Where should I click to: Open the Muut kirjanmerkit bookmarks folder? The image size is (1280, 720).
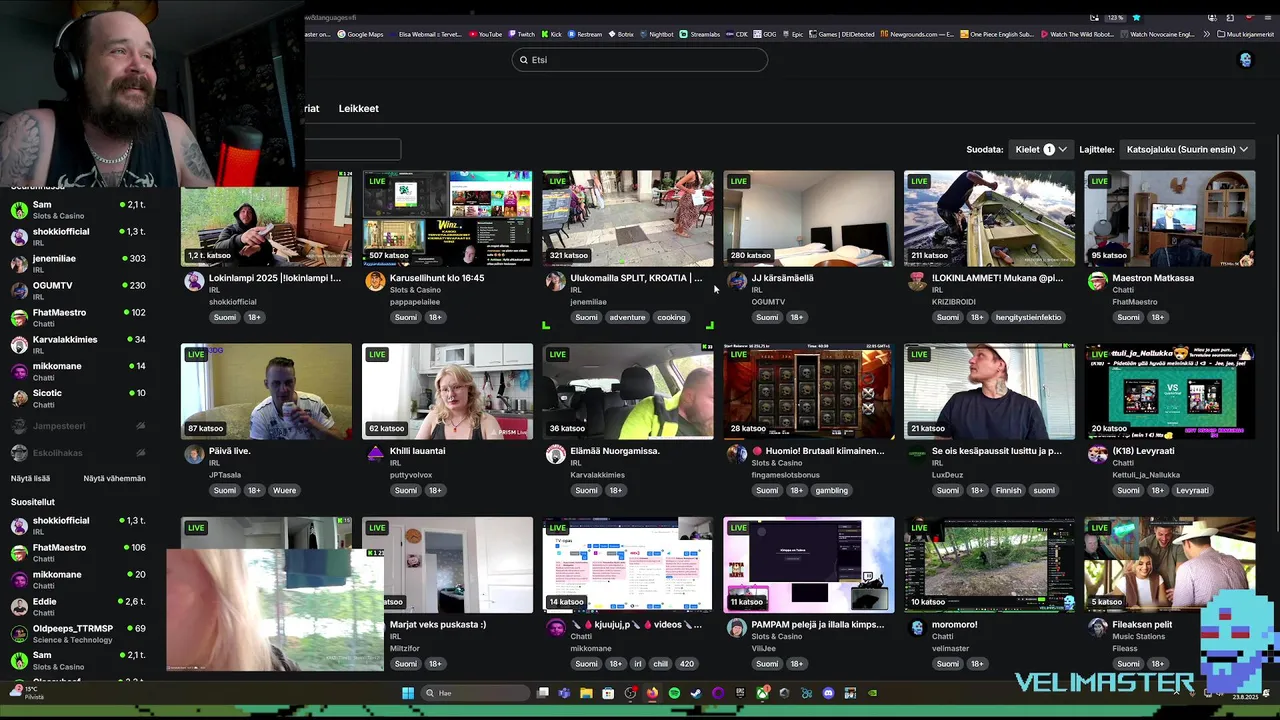point(1246,34)
